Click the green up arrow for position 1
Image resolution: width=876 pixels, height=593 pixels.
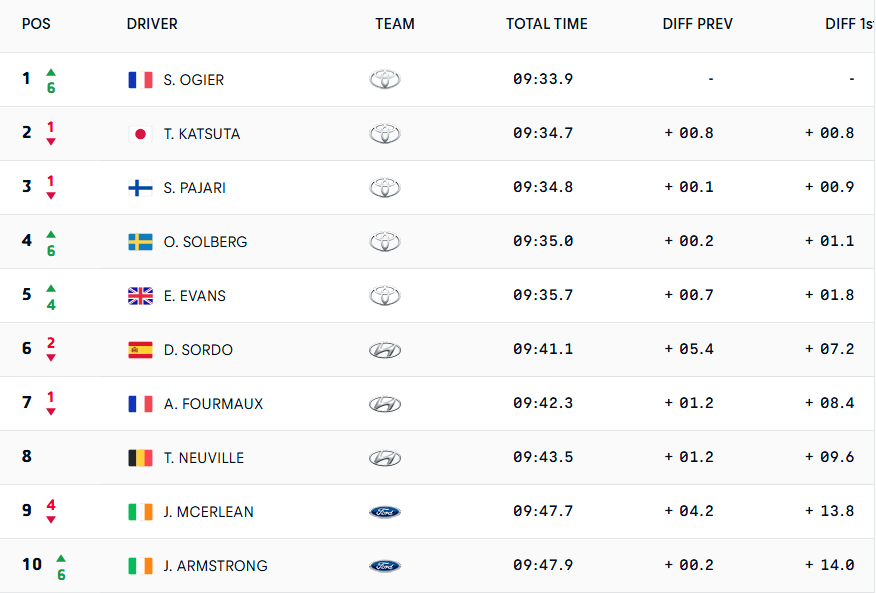pos(51,72)
